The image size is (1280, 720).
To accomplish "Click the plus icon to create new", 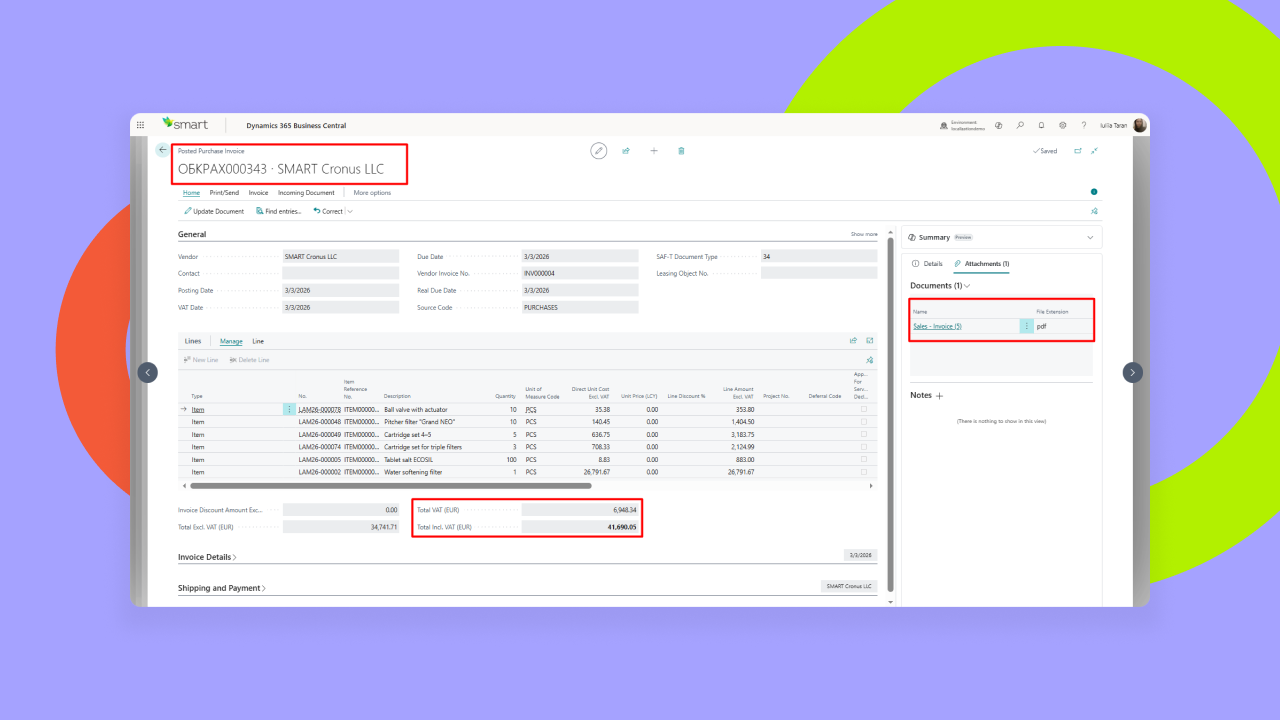I will click(654, 151).
